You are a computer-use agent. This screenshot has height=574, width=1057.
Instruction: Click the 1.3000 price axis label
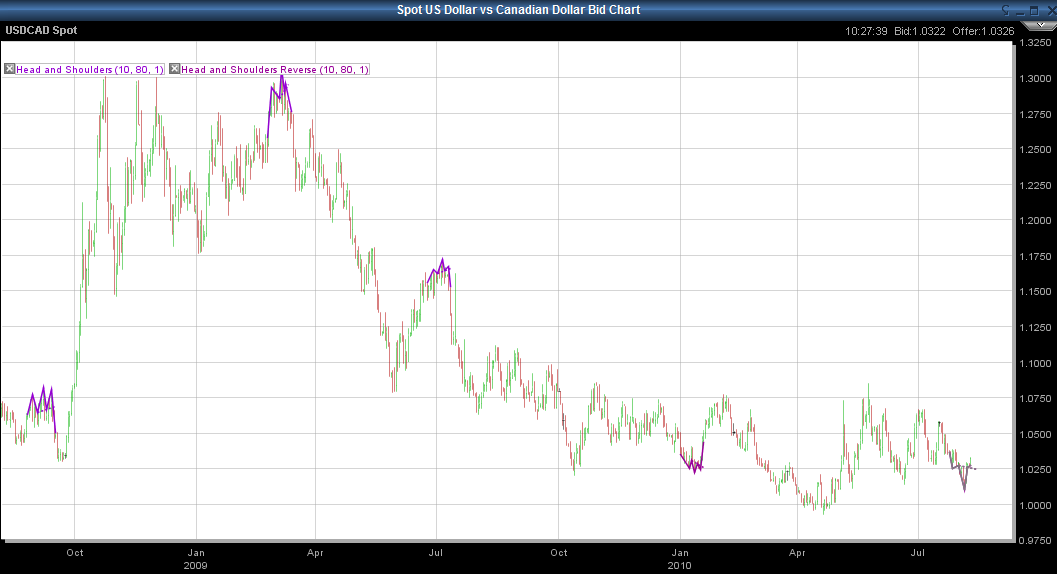click(1035, 78)
